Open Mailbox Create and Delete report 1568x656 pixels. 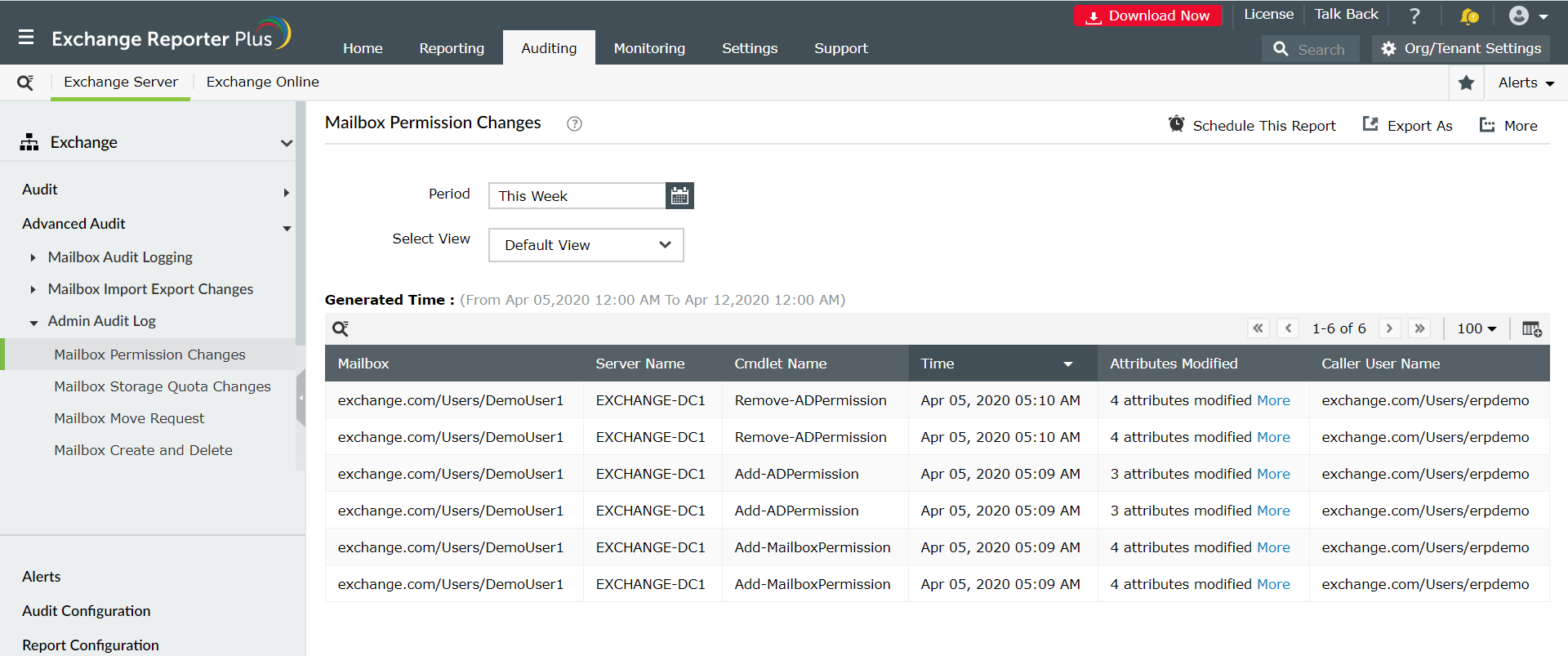coord(143,450)
